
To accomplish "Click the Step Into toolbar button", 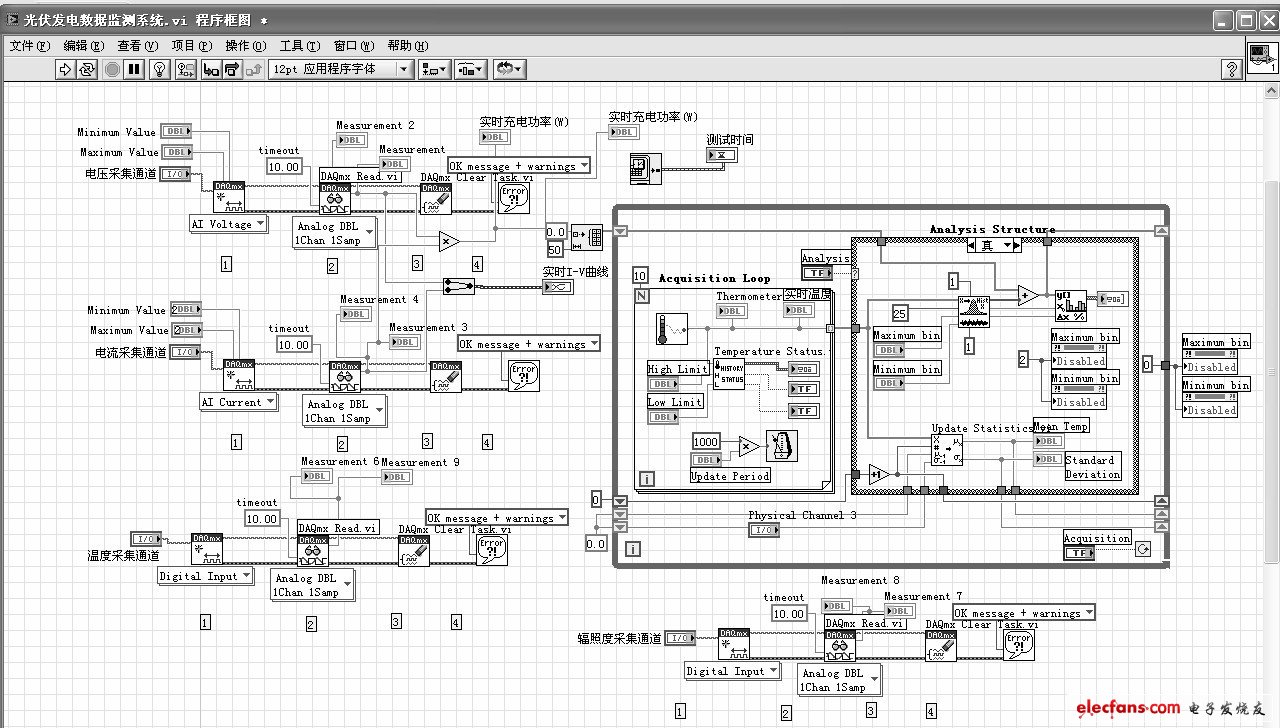I will pos(210,69).
